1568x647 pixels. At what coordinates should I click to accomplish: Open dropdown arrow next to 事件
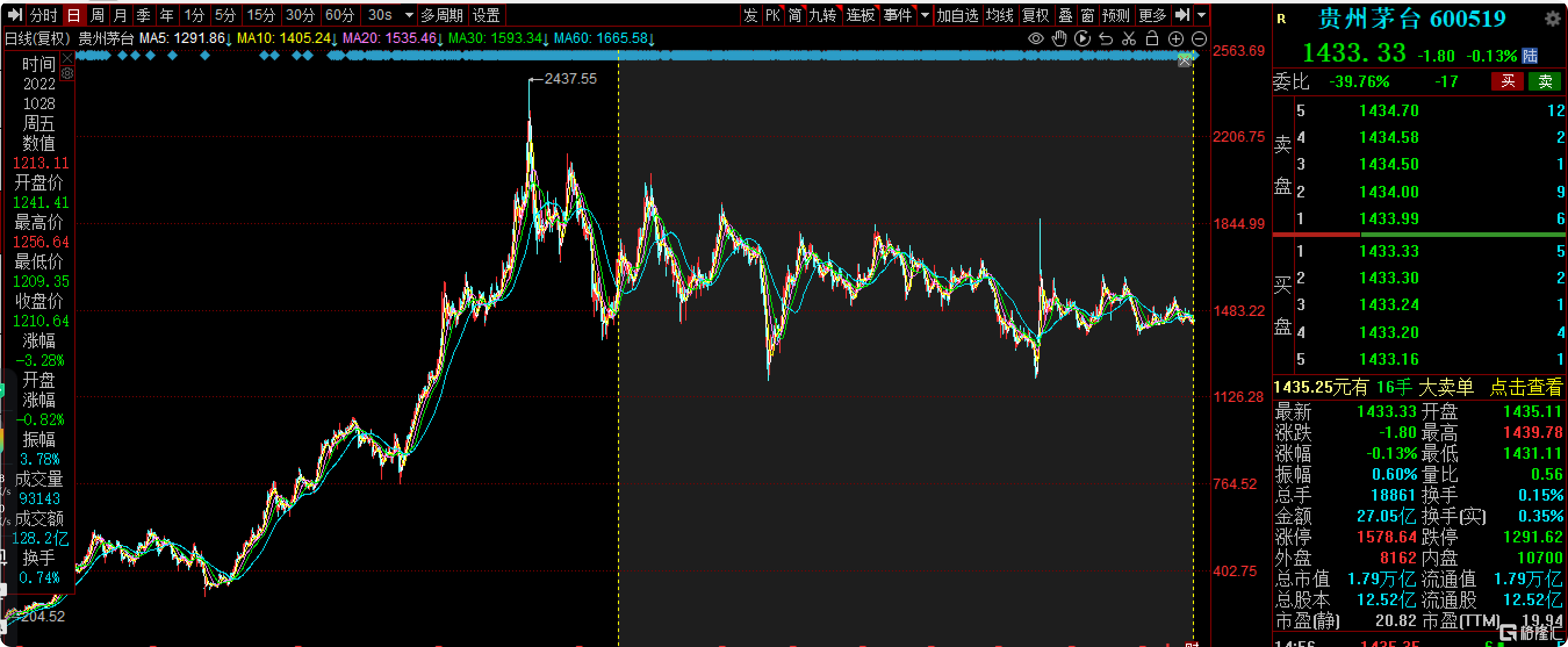(x=925, y=15)
